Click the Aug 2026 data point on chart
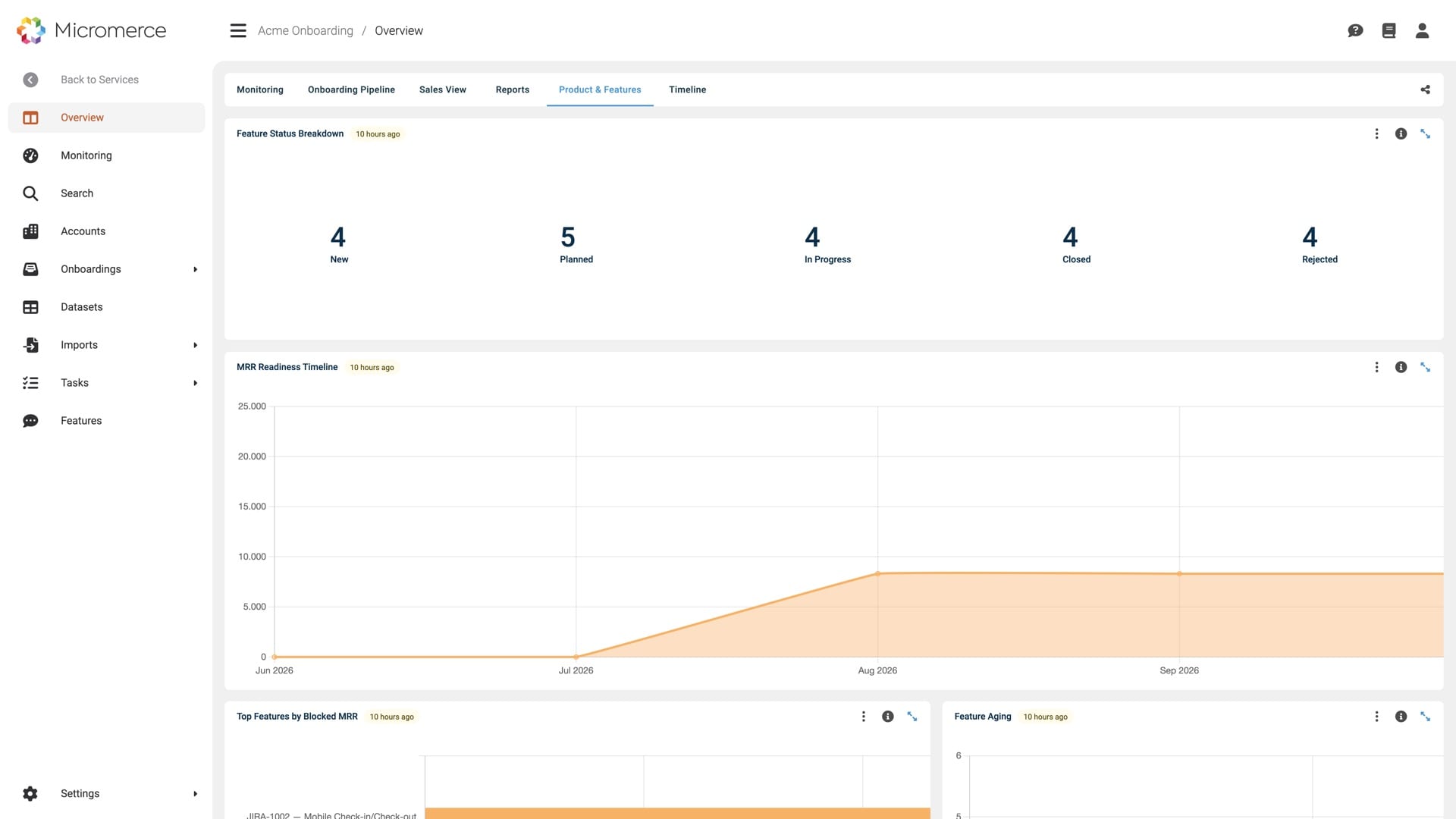This screenshot has height=819, width=1456. [x=877, y=573]
